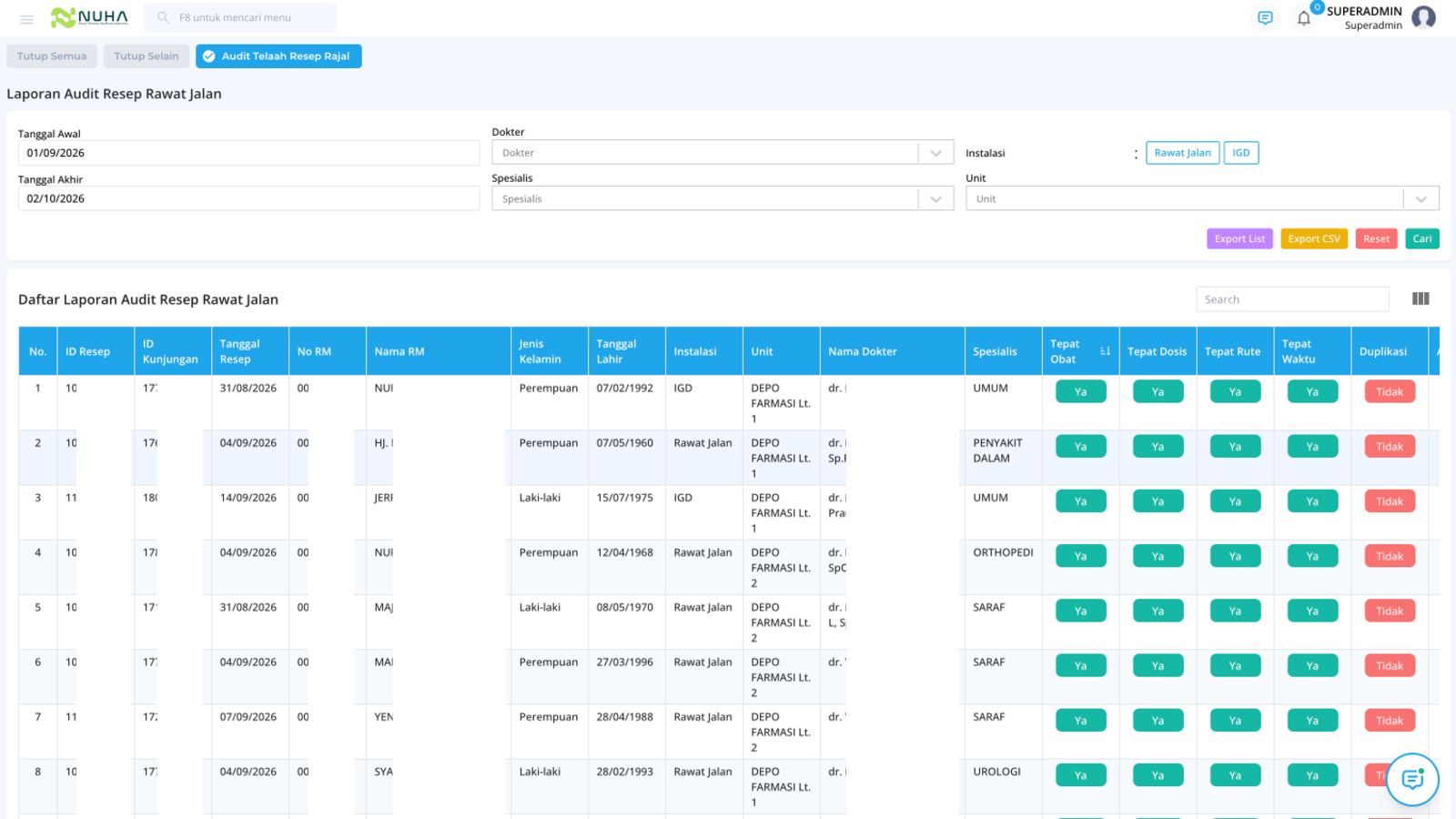Click Ya Tepat Waktu badge in row 5
This screenshot has height=819, width=1456.
[x=1312, y=611]
